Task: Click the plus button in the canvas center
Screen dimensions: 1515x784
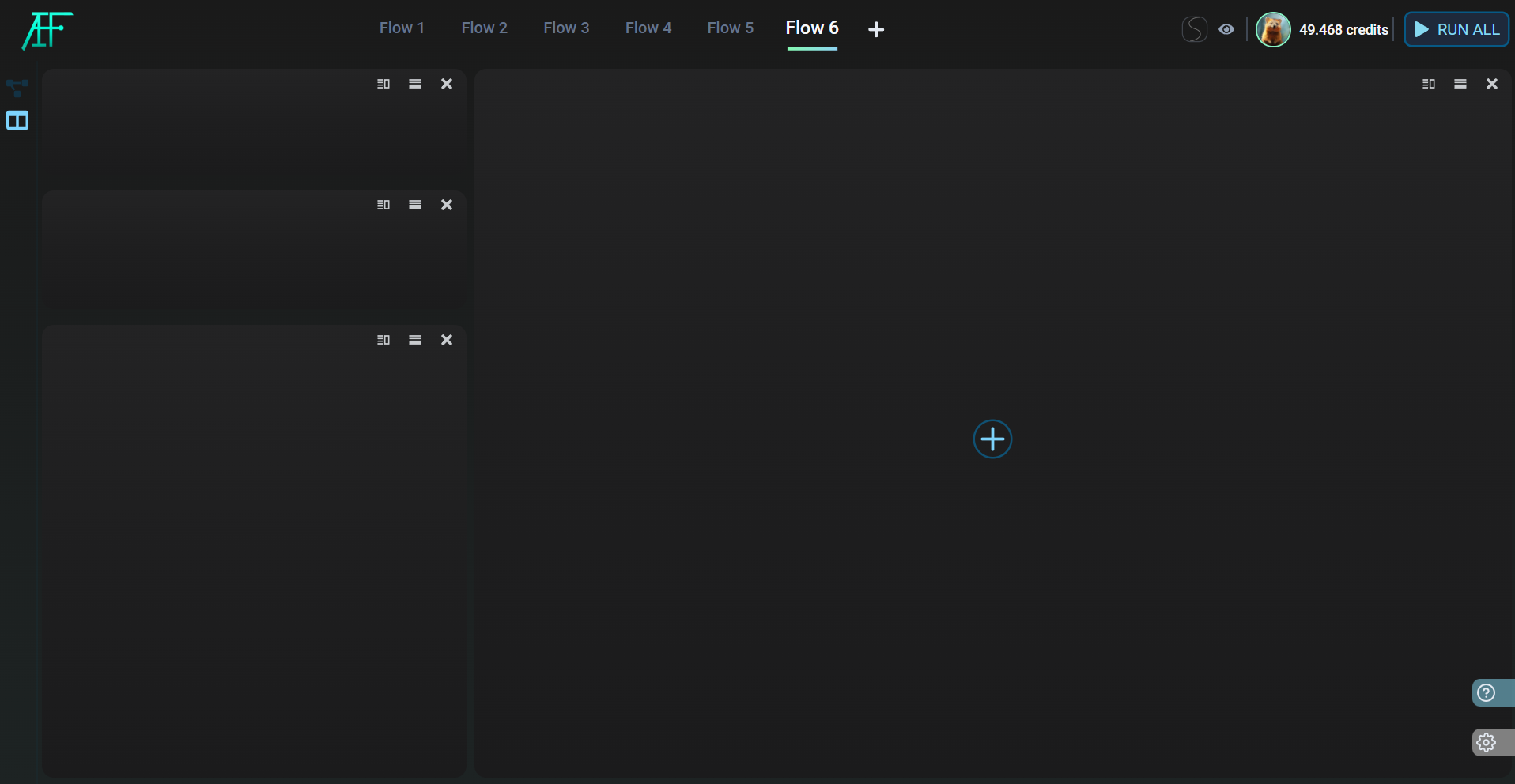Action: click(992, 439)
